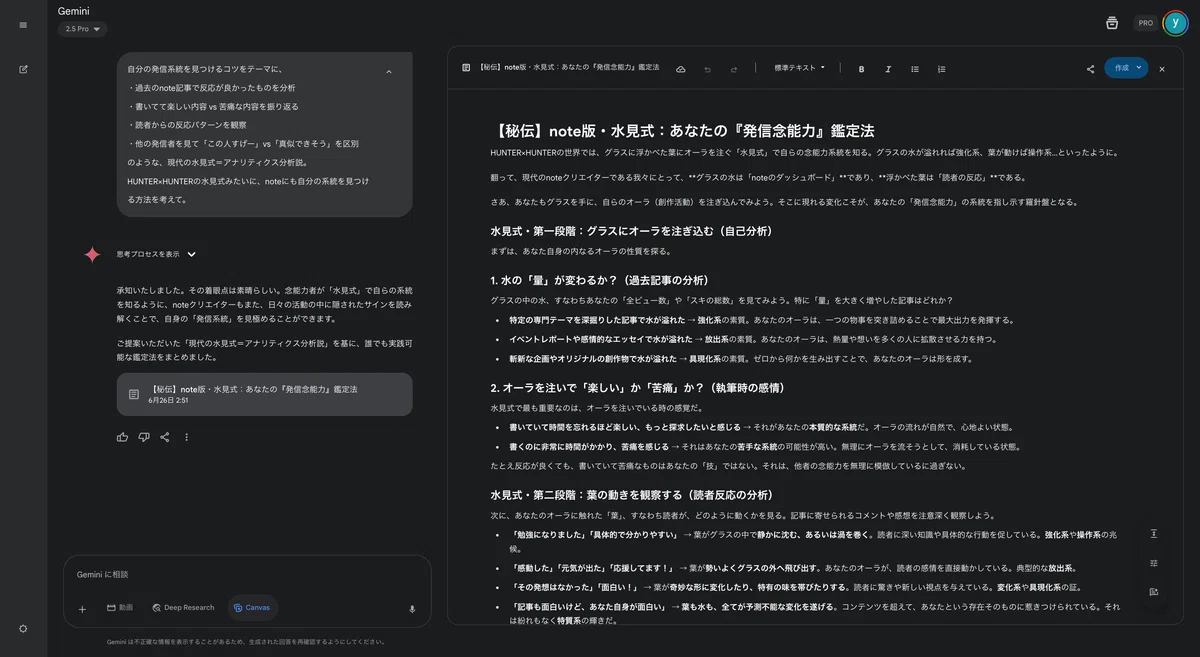Click the cloud save status icon
Image resolution: width=1200 pixels, height=657 pixels.
tap(681, 69)
